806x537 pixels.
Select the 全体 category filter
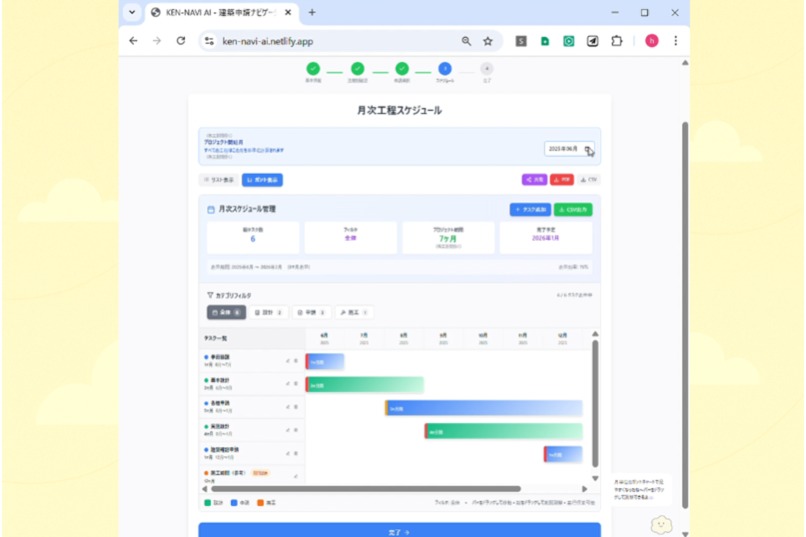226,312
